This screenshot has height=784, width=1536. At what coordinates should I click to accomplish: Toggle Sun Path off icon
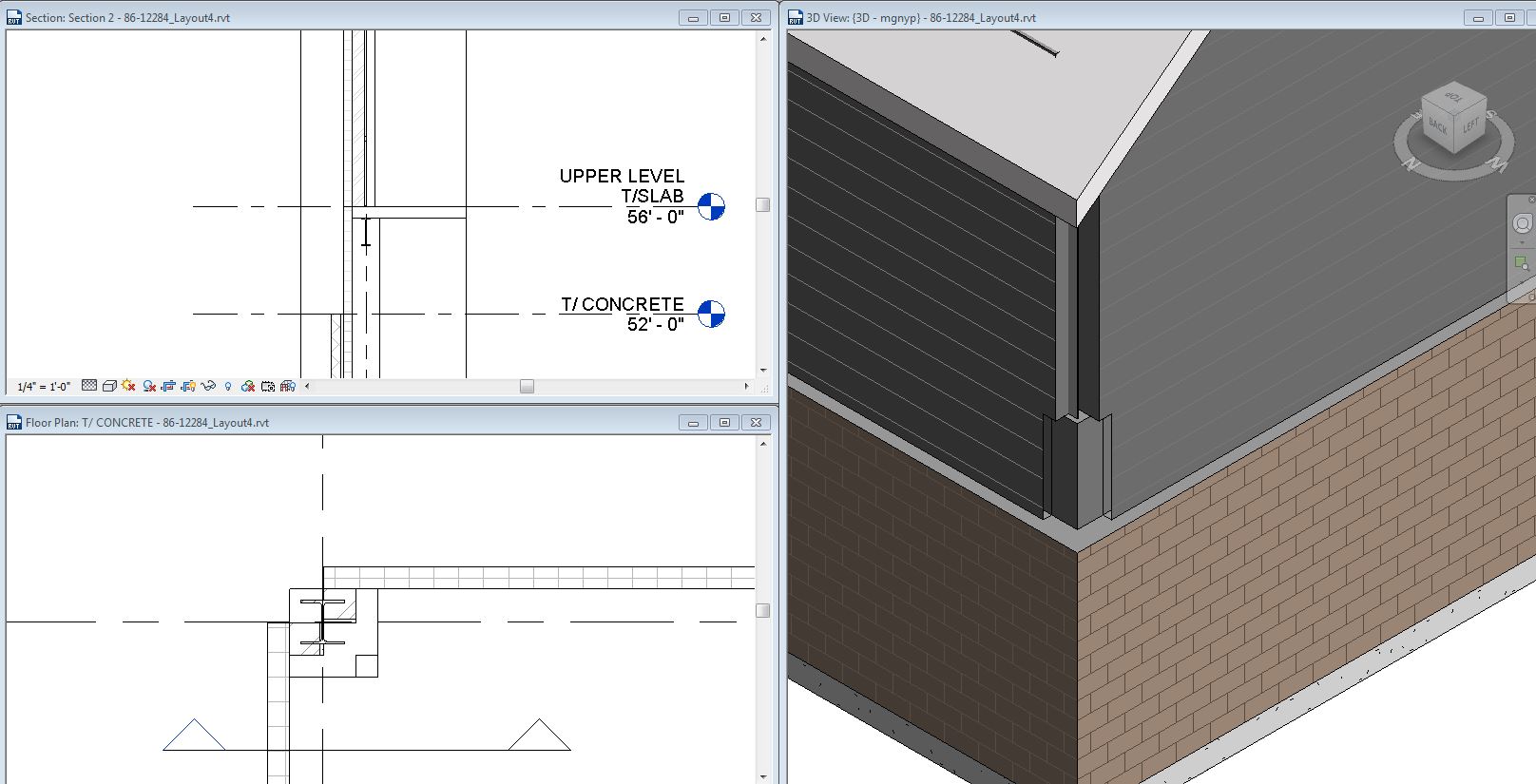[x=128, y=386]
